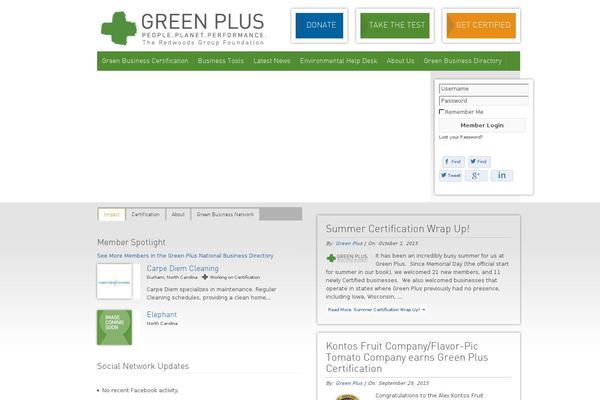The image size is (600, 400).
Task: Click Read More Summer Certification Wrap Up
Action: point(377,310)
